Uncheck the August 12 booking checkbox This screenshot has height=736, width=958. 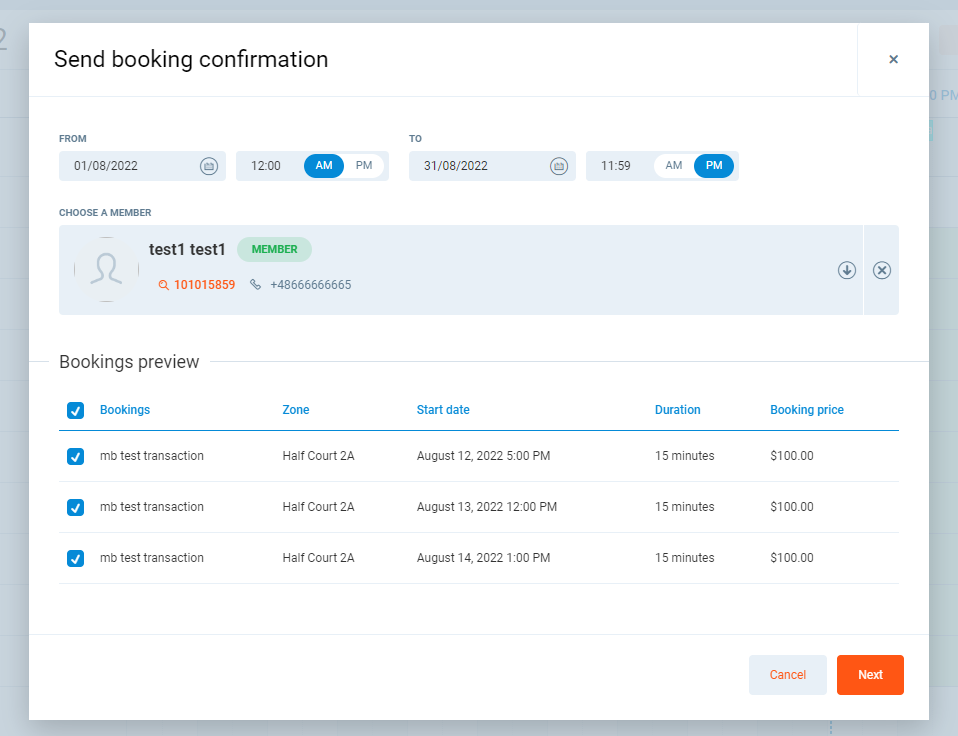pos(75,456)
